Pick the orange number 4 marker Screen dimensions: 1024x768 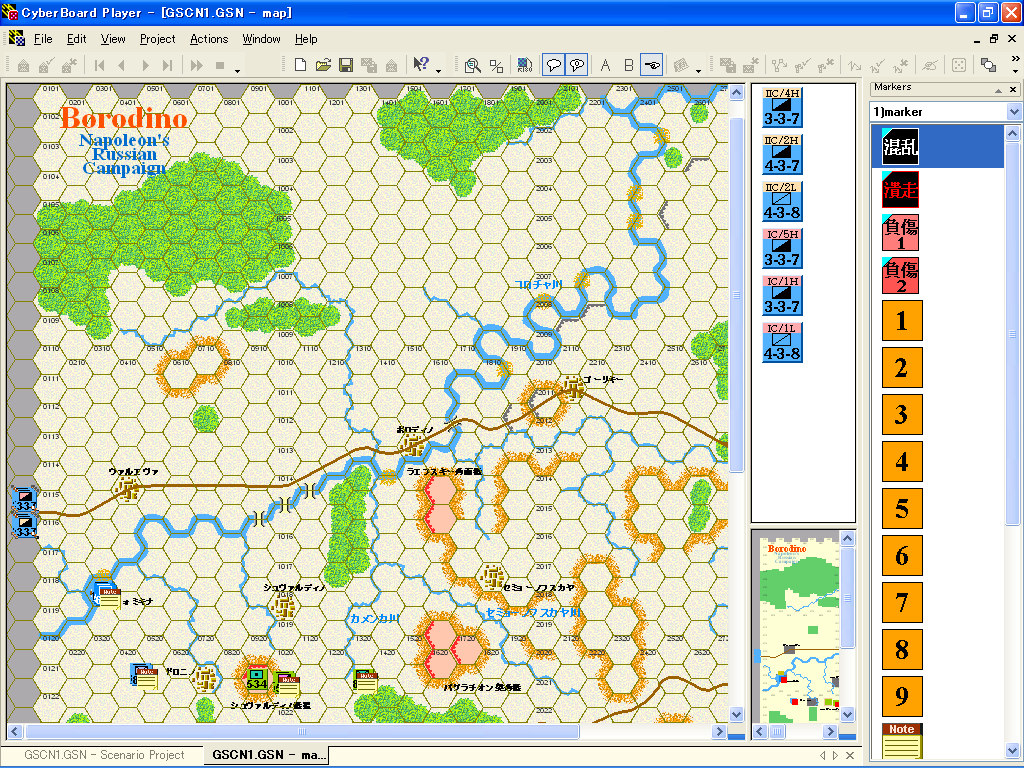pos(902,462)
